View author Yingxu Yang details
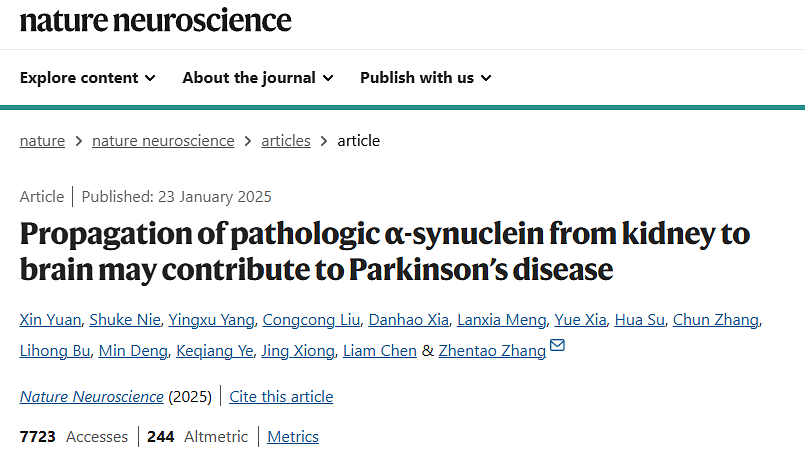This screenshot has width=805, height=457. [x=210, y=320]
